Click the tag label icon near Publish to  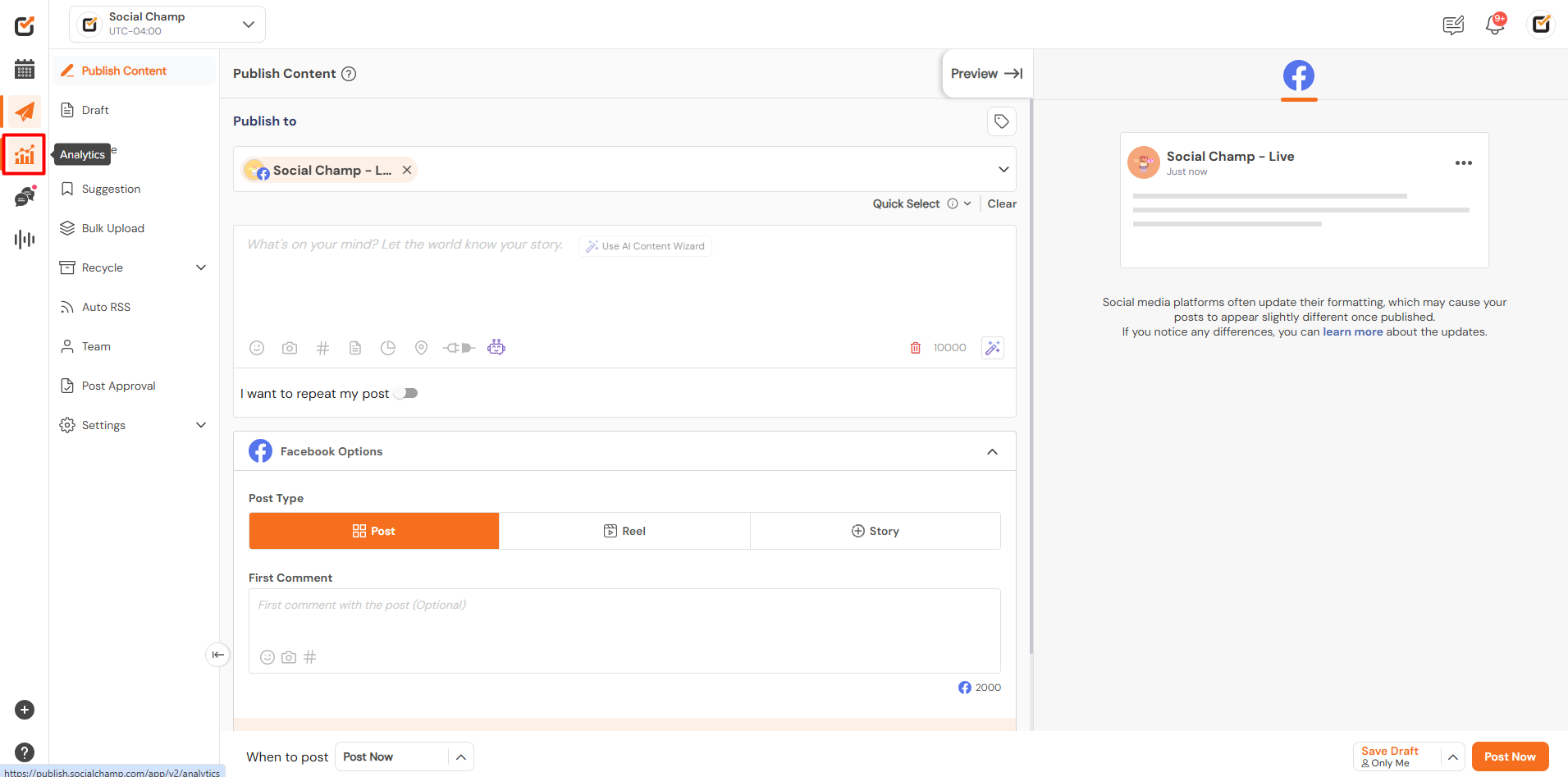point(1002,121)
